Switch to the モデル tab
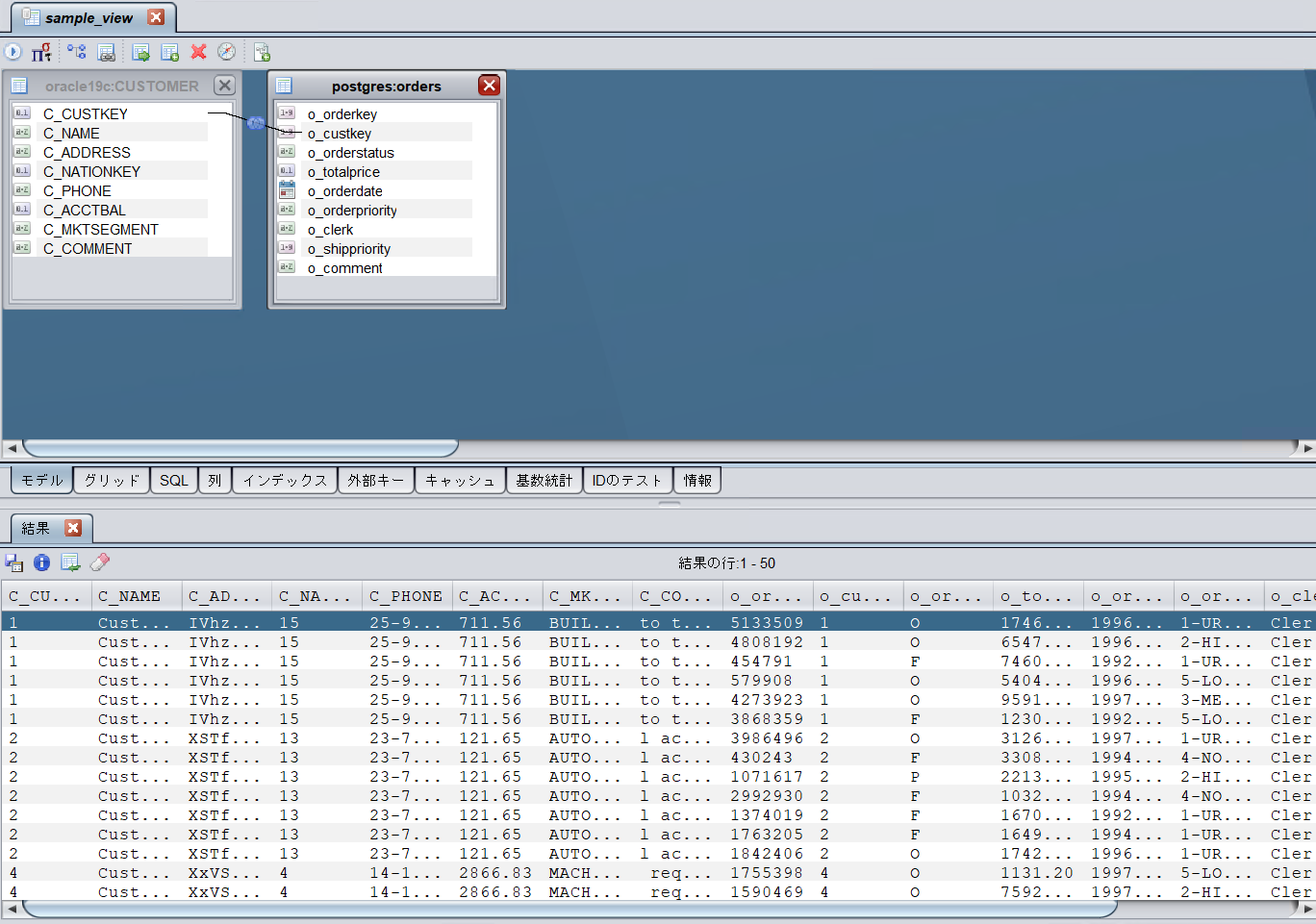The width and height of the screenshot is (1316, 924). pyautogui.click(x=41, y=480)
